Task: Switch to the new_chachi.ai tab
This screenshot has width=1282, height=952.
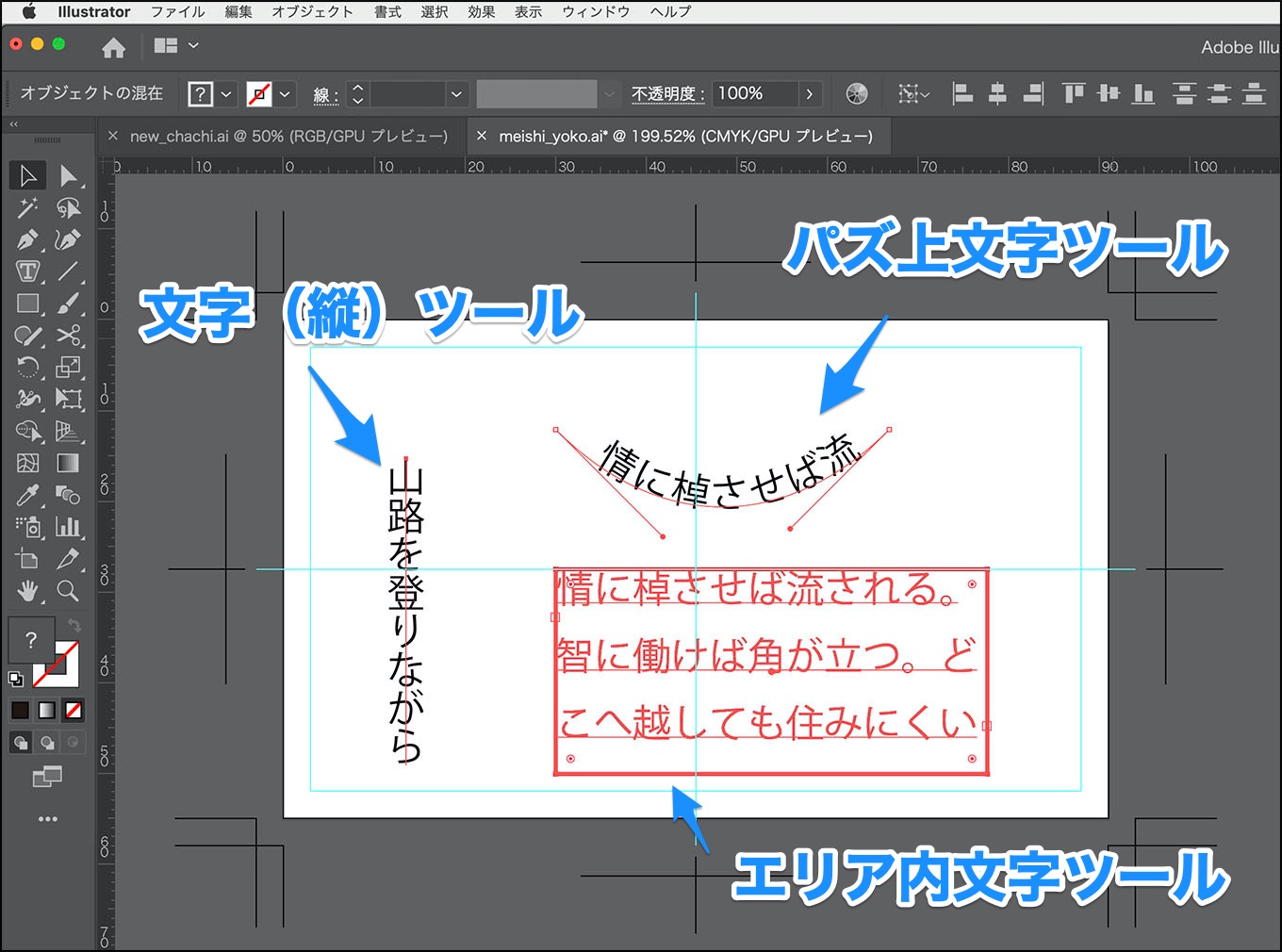Action: tap(288, 137)
